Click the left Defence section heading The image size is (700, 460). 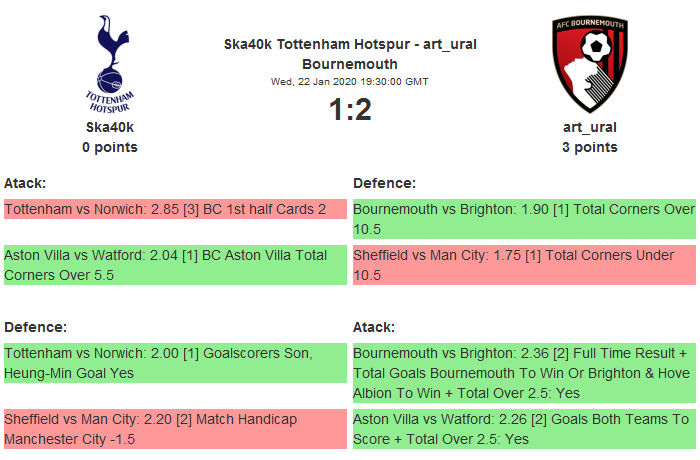click(x=35, y=327)
